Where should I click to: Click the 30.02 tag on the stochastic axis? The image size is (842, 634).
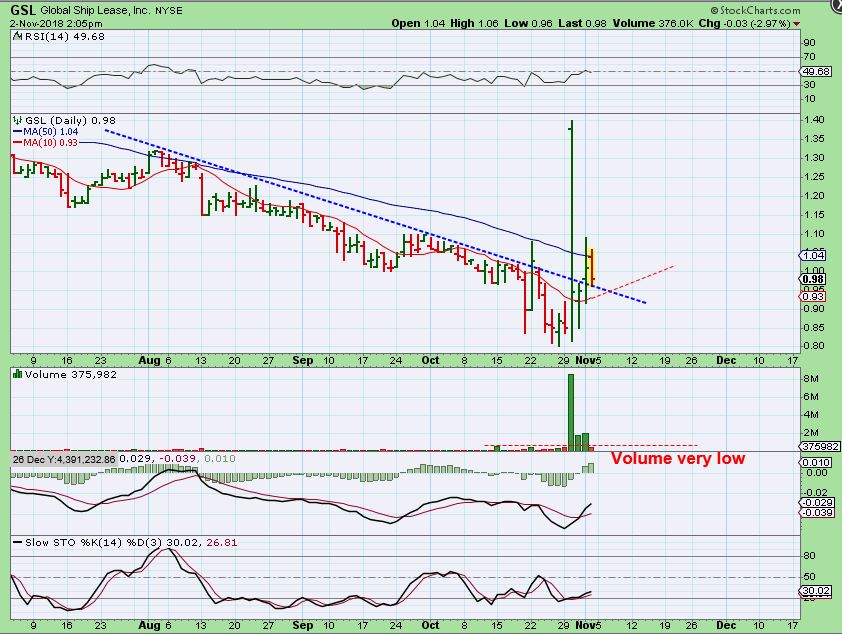816,591
